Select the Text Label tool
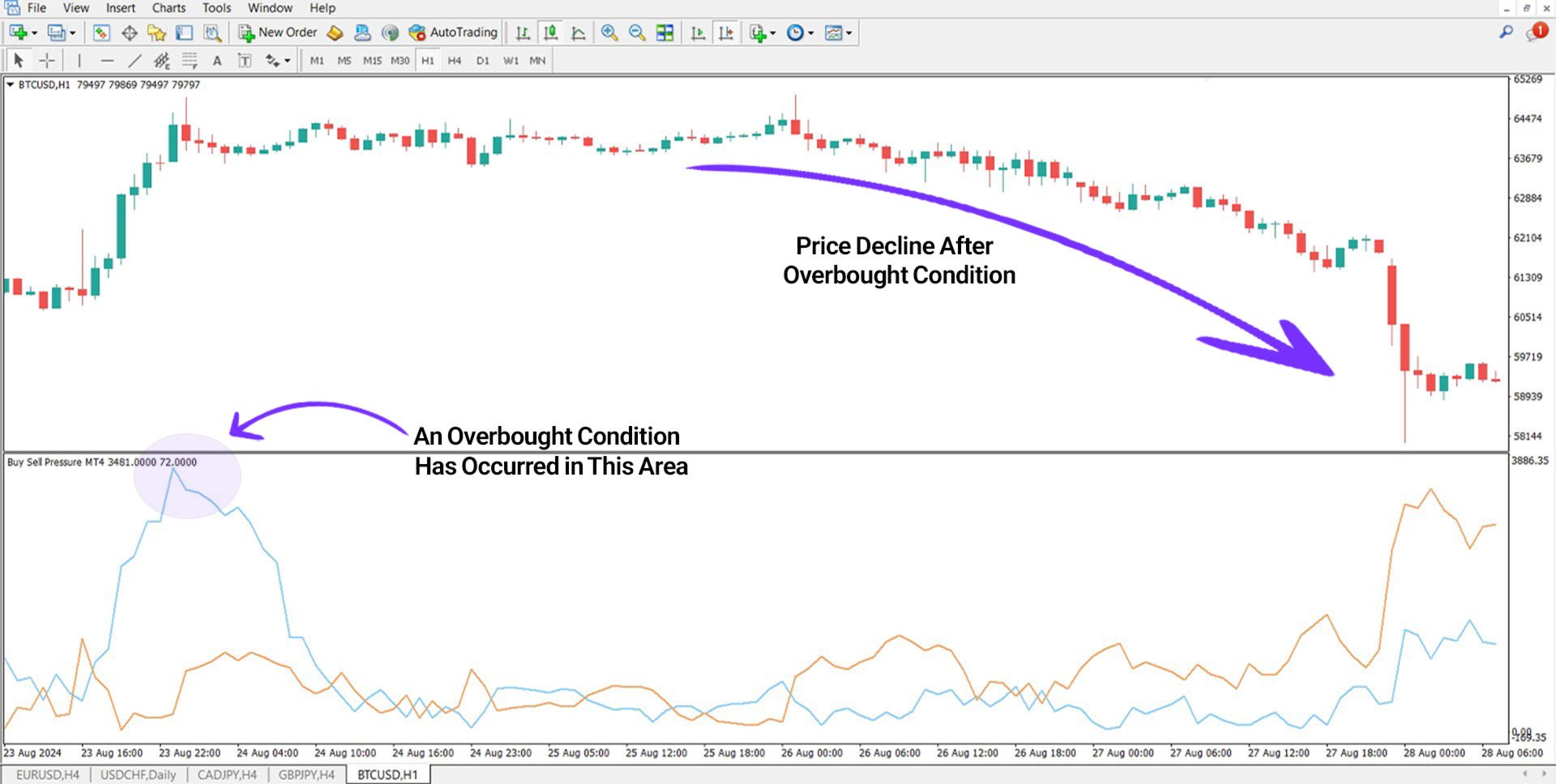 pos(244,61)
